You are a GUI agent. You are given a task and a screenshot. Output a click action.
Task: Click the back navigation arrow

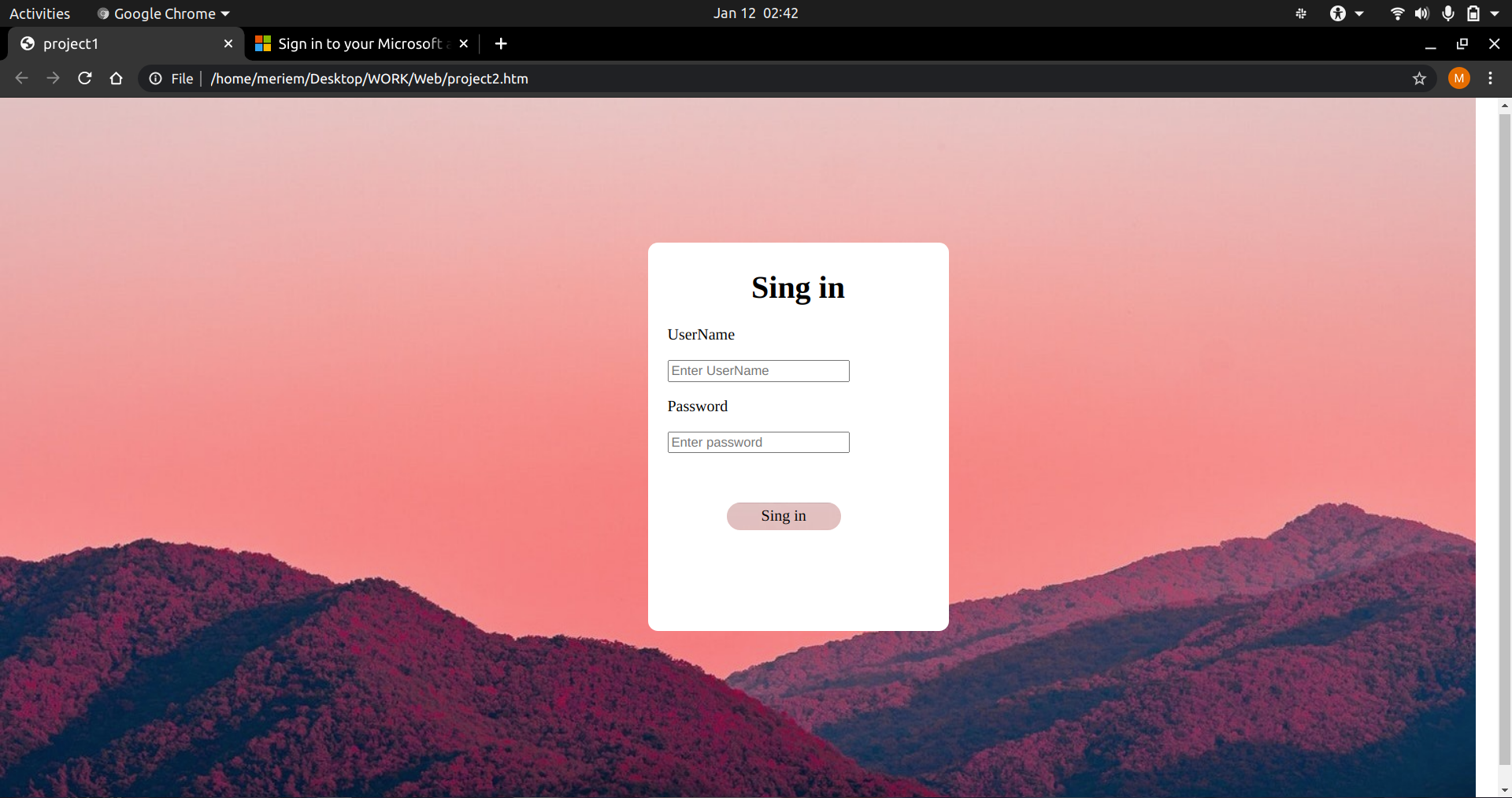[21, 78]
